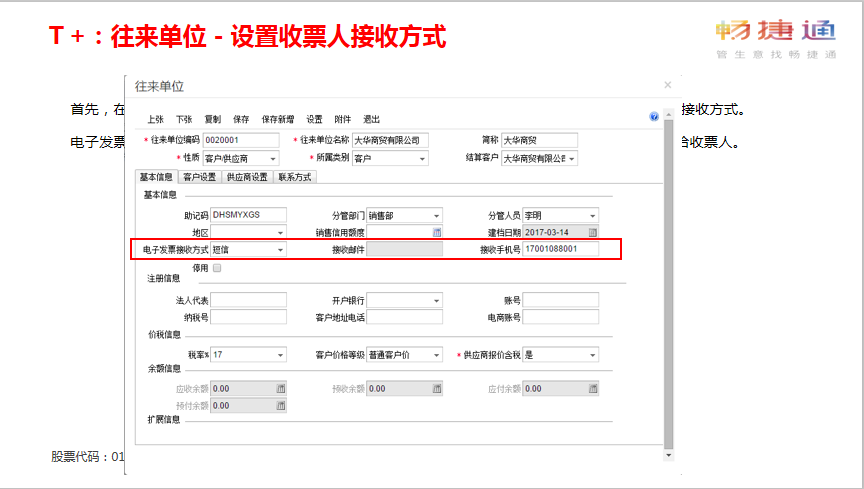
Task: Open the 地区 dropdown
Action: (x=280, y=233)
